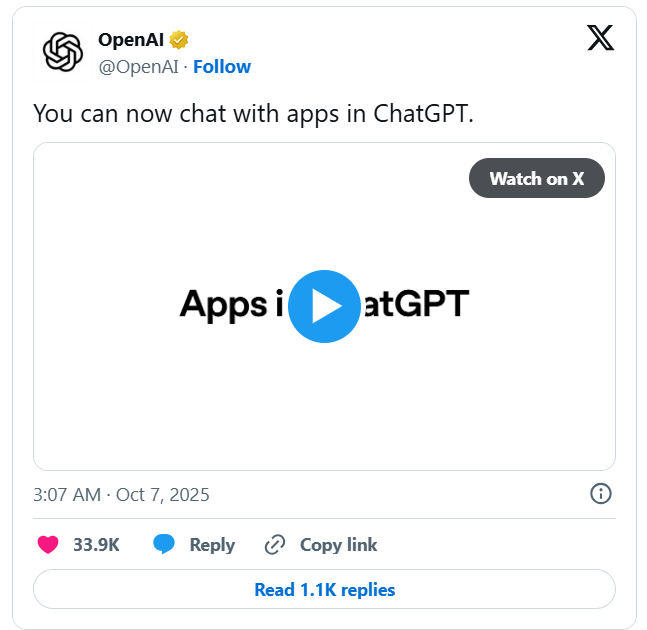Click the blue reply speech bubble icon
This screenshot has height=630, width=647.
pos(164,545)
